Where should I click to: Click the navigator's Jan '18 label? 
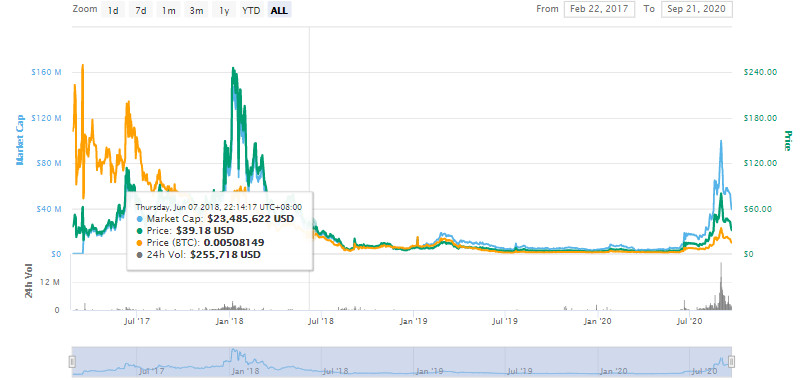tap(246, 371)
